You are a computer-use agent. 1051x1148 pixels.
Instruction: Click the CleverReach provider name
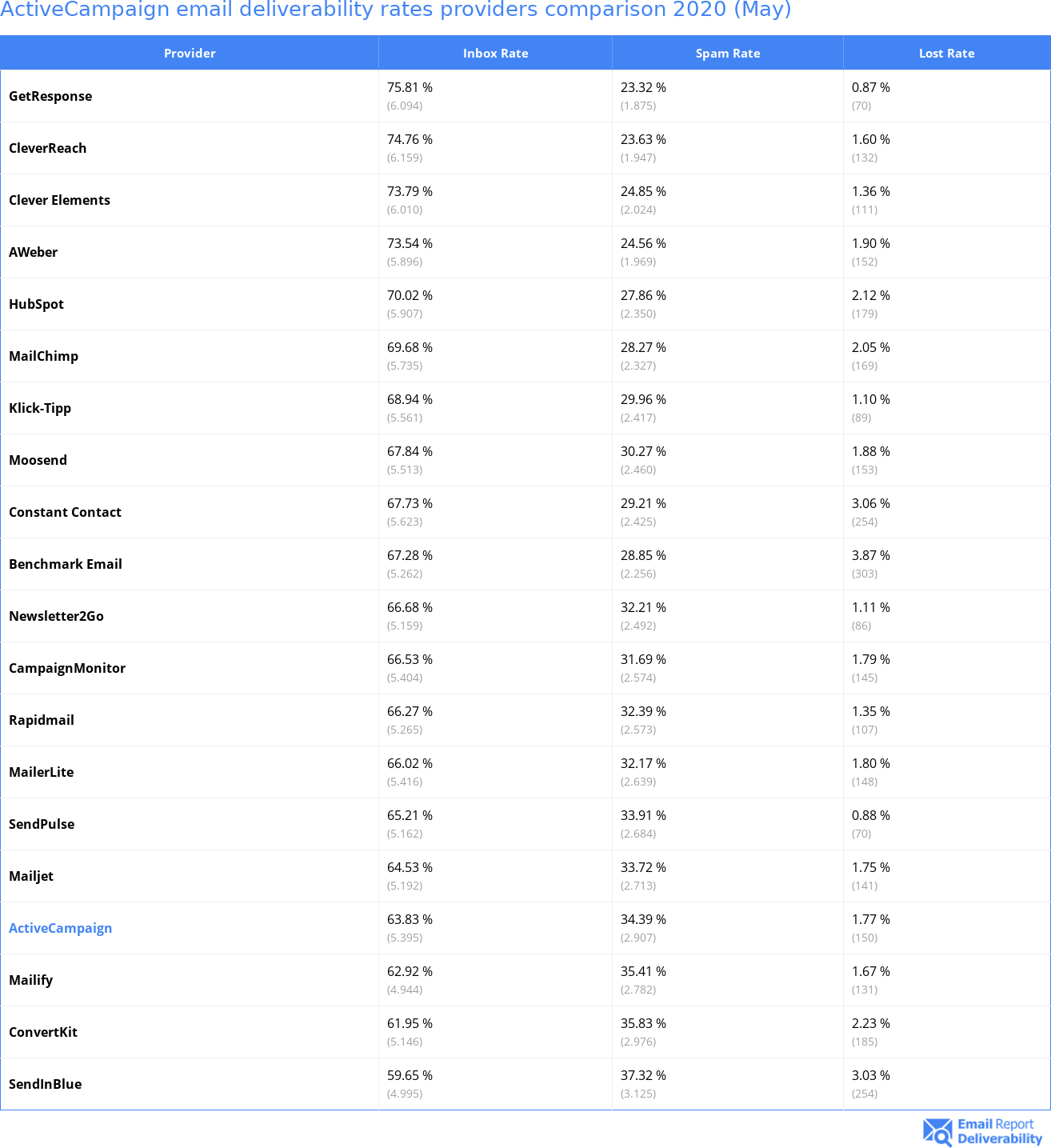pos(47,148)
